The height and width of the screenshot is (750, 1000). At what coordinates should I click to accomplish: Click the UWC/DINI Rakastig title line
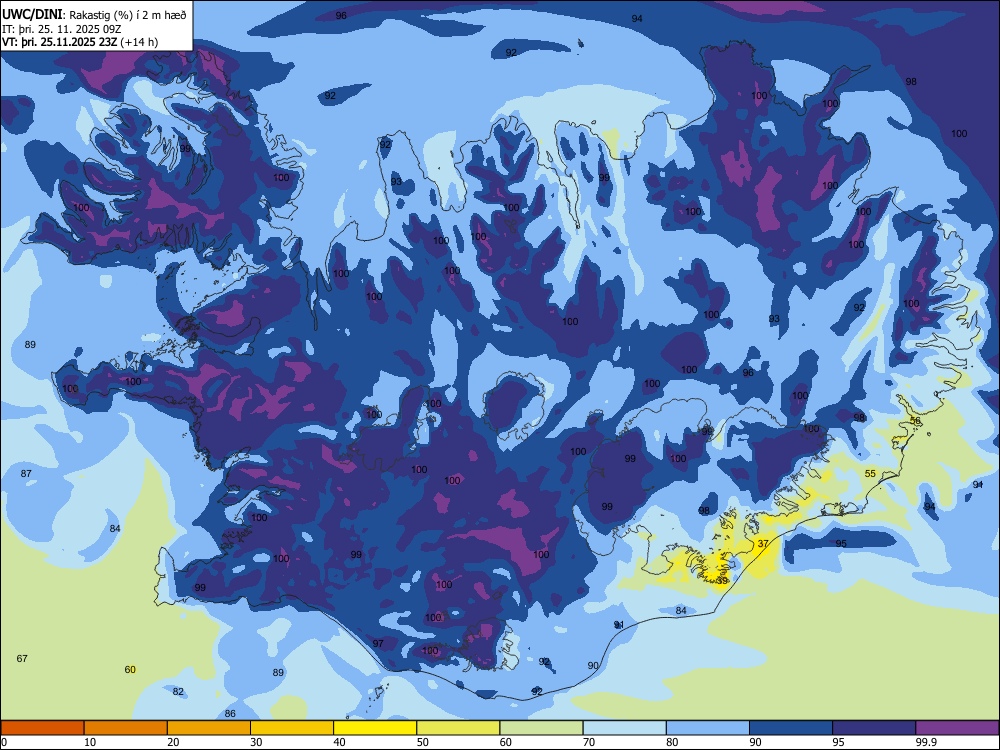pyautogui.click(x=94, y=14)
